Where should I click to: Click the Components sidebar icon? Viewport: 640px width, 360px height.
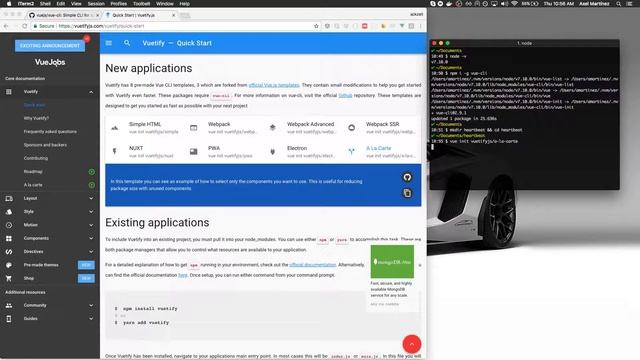coord(9,238)
